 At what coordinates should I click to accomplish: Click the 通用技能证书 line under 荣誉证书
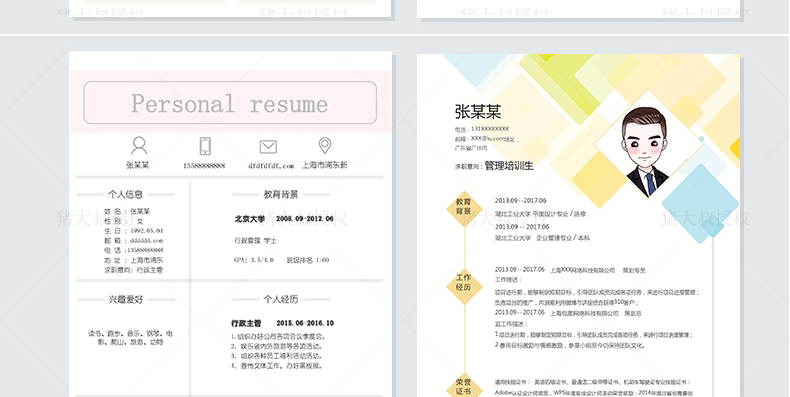pos(592,382)
